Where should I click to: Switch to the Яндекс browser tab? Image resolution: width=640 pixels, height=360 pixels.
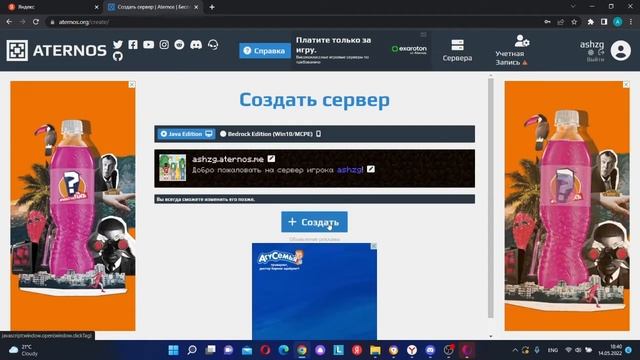point(53,7)
